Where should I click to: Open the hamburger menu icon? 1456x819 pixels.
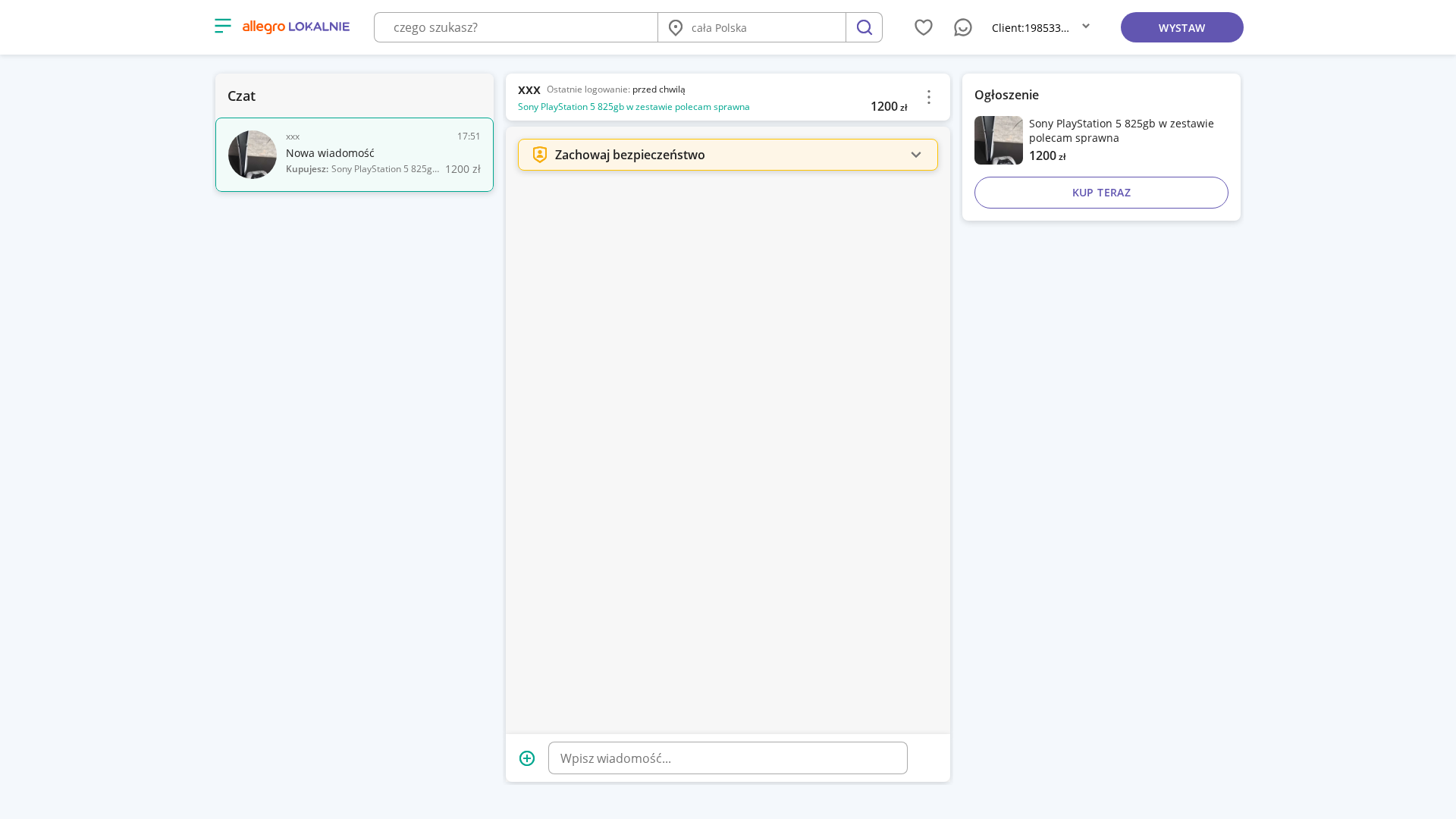point(222,27)
